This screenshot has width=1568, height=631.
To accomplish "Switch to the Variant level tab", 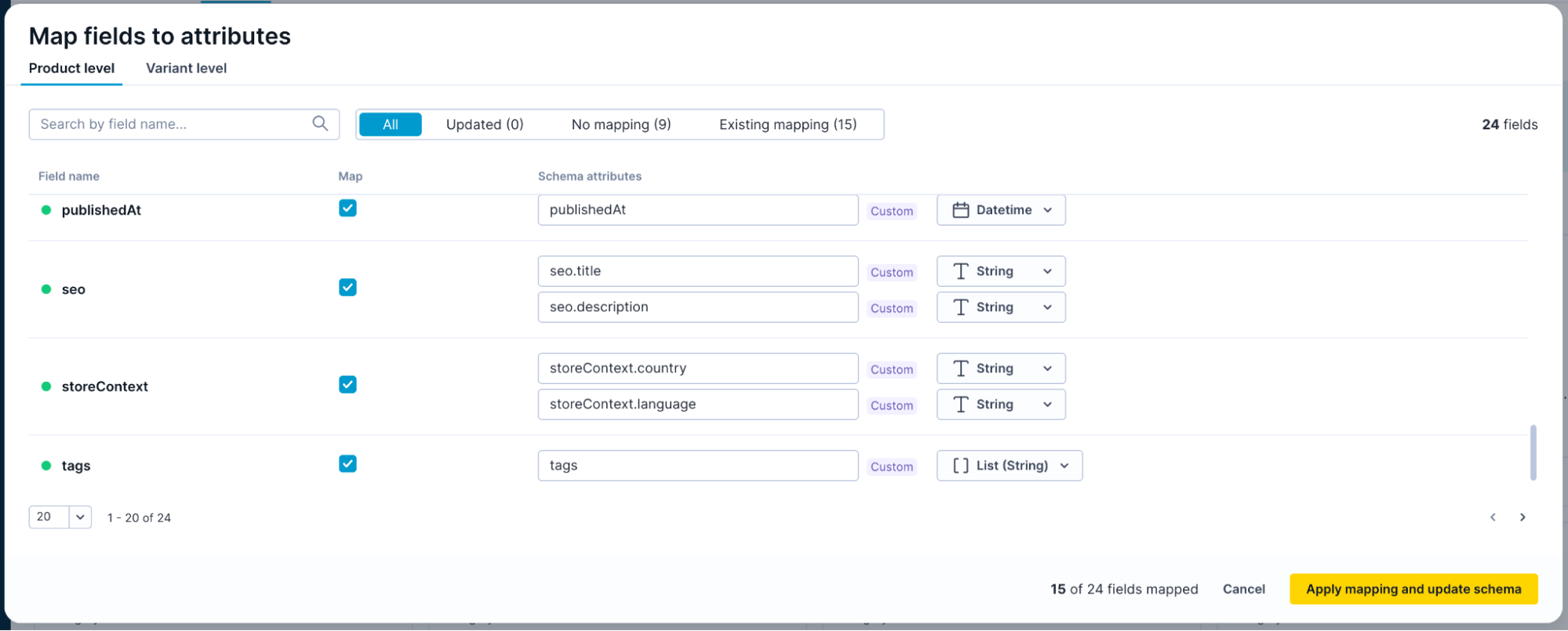I will click(x=186, y=68).
